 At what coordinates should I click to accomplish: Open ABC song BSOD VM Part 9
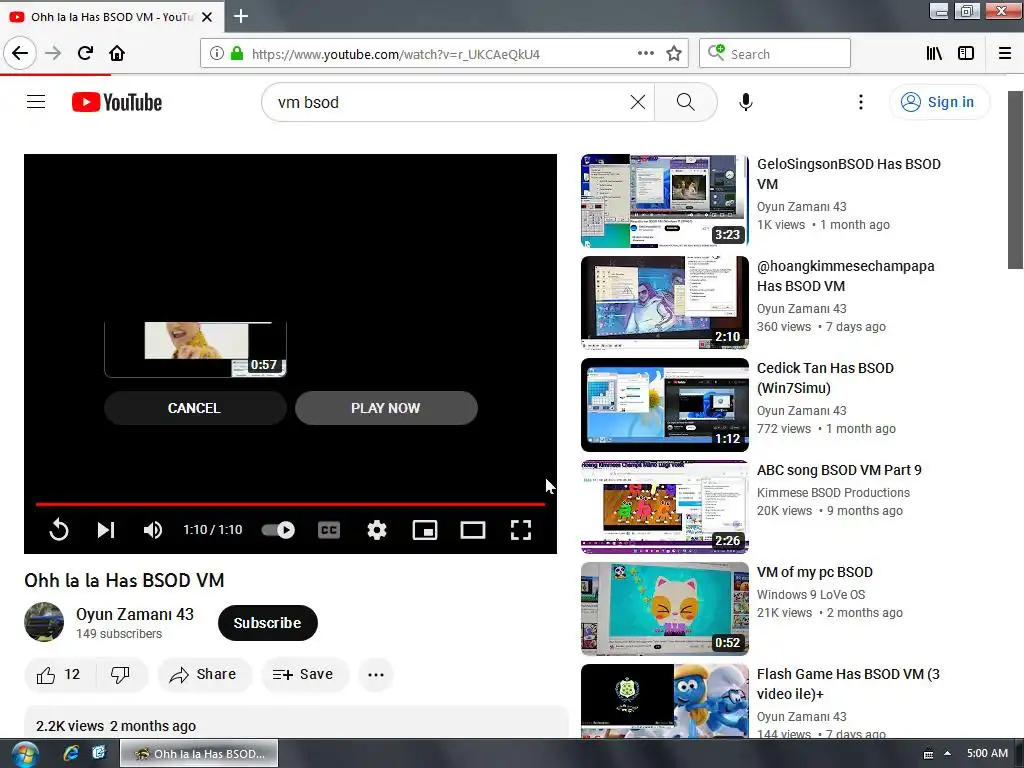pos(839,470)
